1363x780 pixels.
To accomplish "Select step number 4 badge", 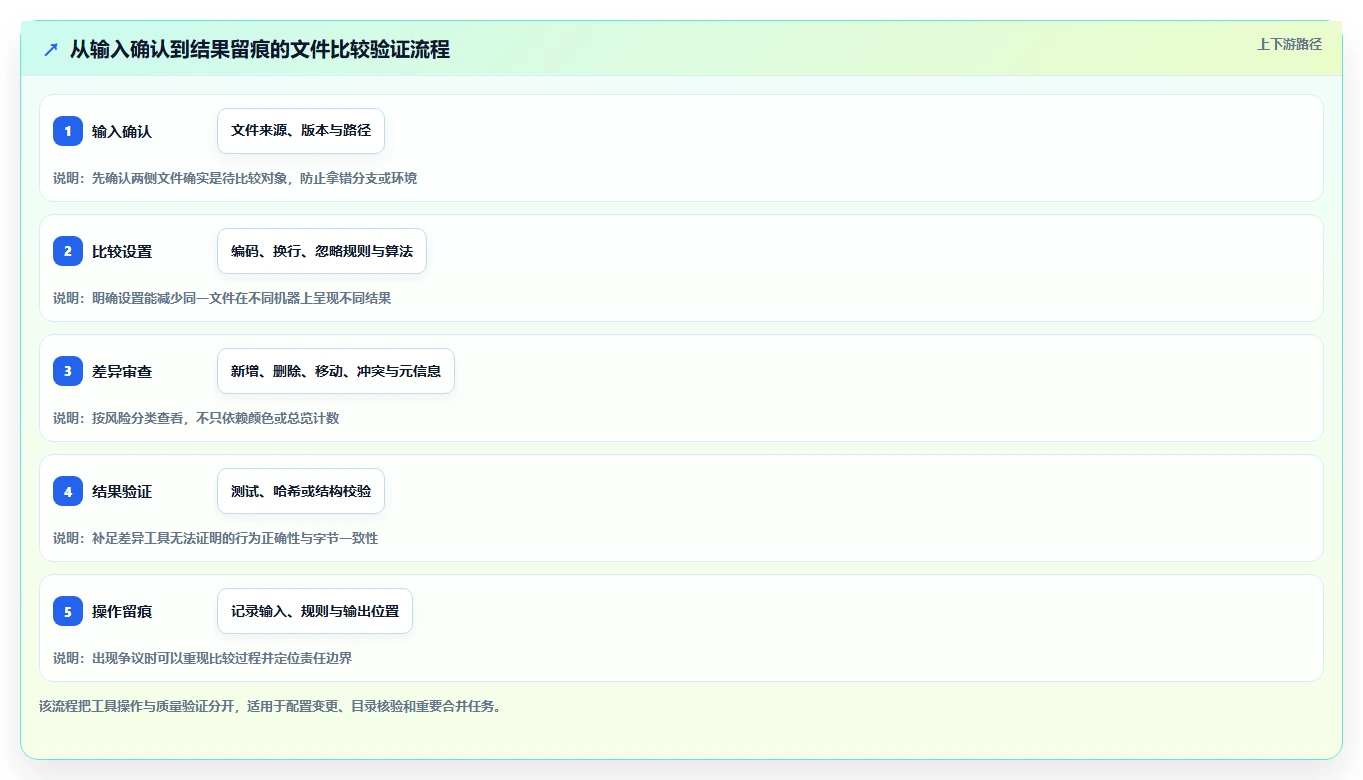I will pos(68,491).
